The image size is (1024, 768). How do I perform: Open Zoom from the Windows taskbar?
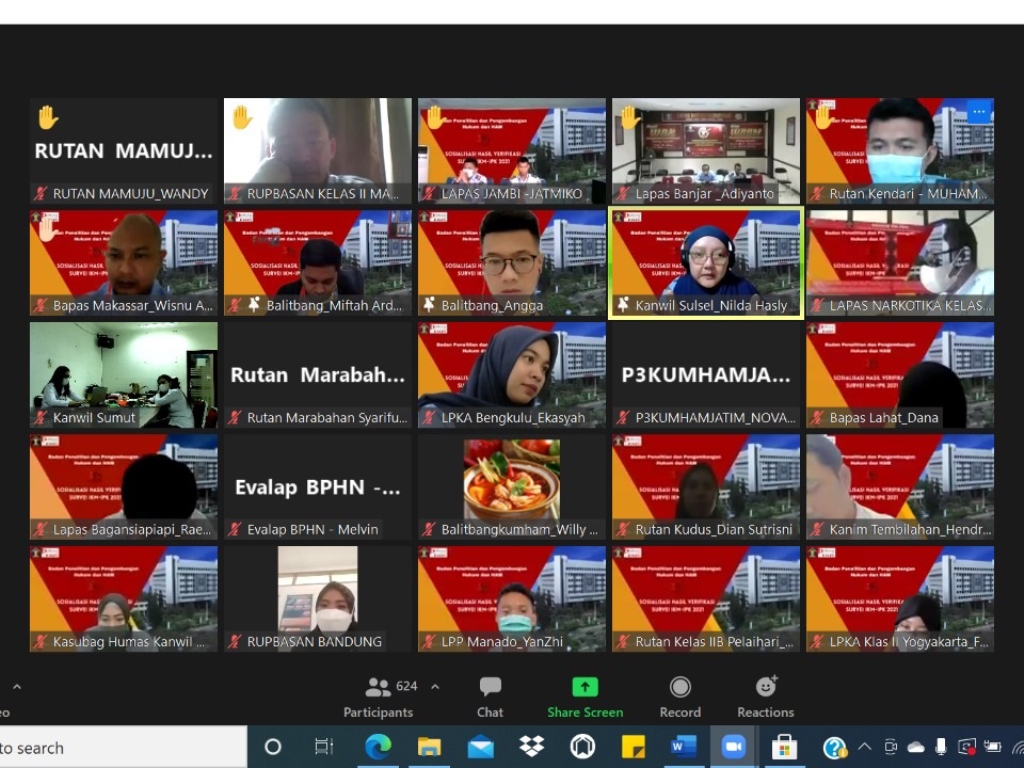(x=734, y=747)
